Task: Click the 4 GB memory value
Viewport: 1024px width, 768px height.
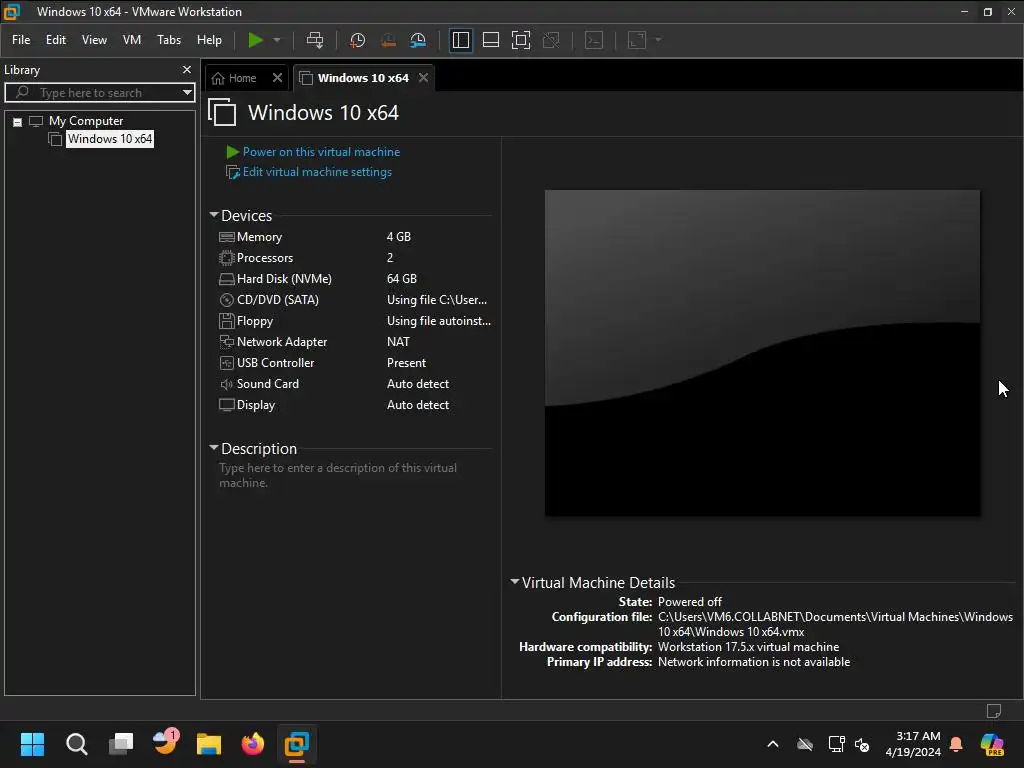Action: (398, 236)
